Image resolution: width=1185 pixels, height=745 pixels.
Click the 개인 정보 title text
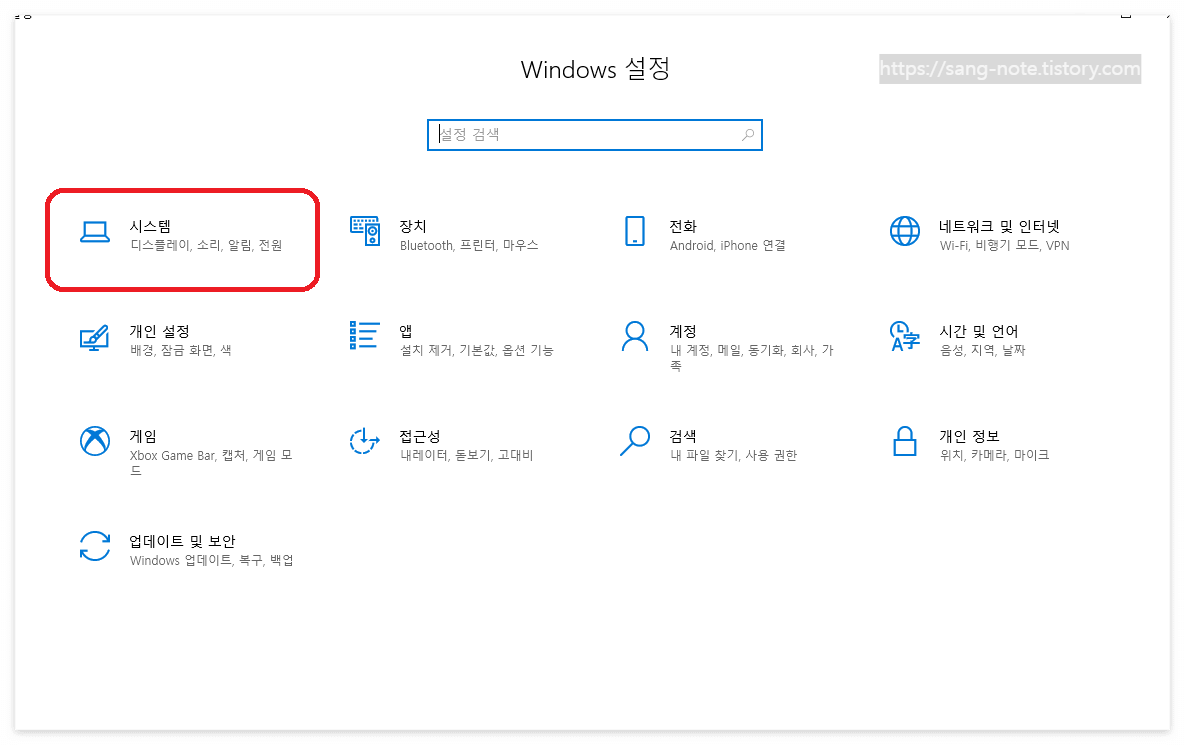pos(969,436)
